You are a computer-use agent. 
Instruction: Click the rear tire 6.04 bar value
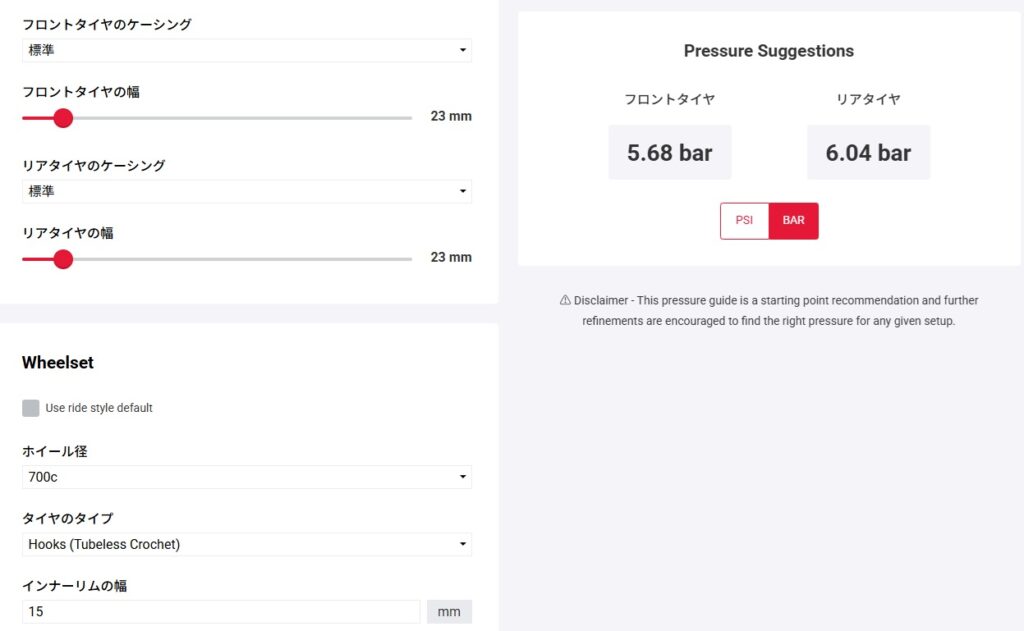[x=868, y=153]
